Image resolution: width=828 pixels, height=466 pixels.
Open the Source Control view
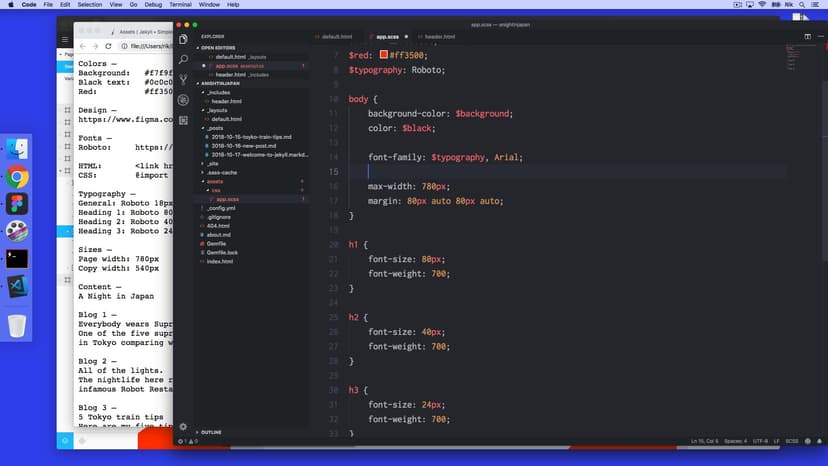(x=183, y=80)
